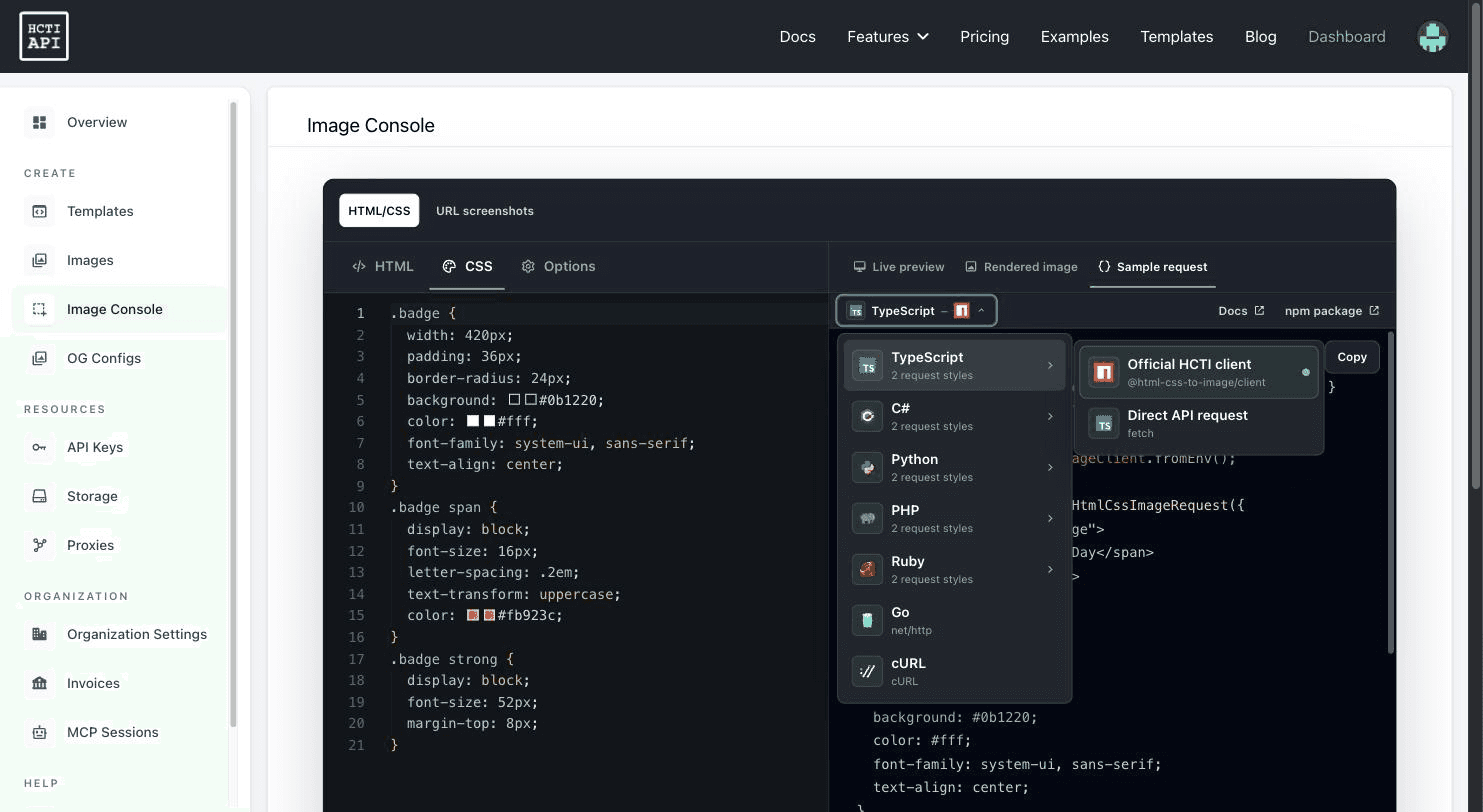Show the Sample request tab

click(1152, 267)
